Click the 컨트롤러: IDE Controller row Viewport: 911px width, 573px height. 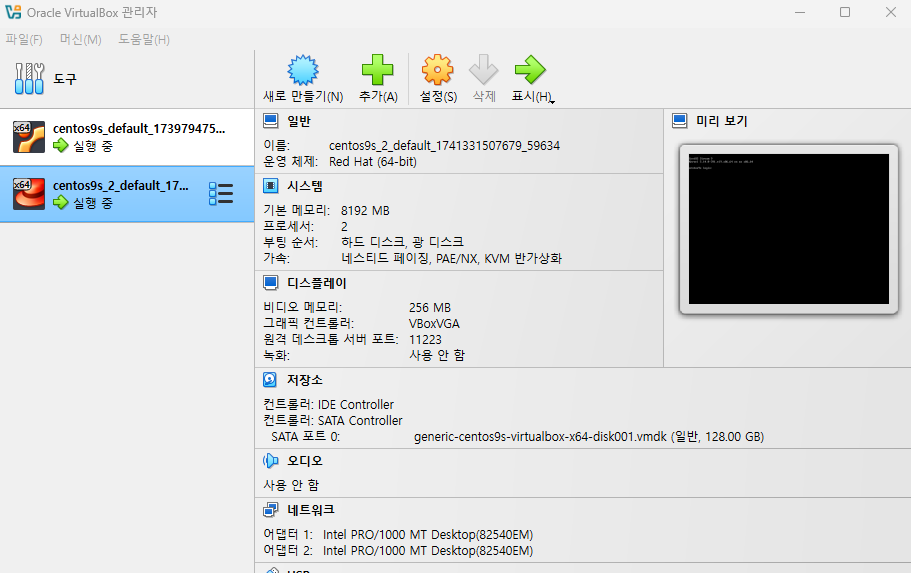click(x=328, y=404)
